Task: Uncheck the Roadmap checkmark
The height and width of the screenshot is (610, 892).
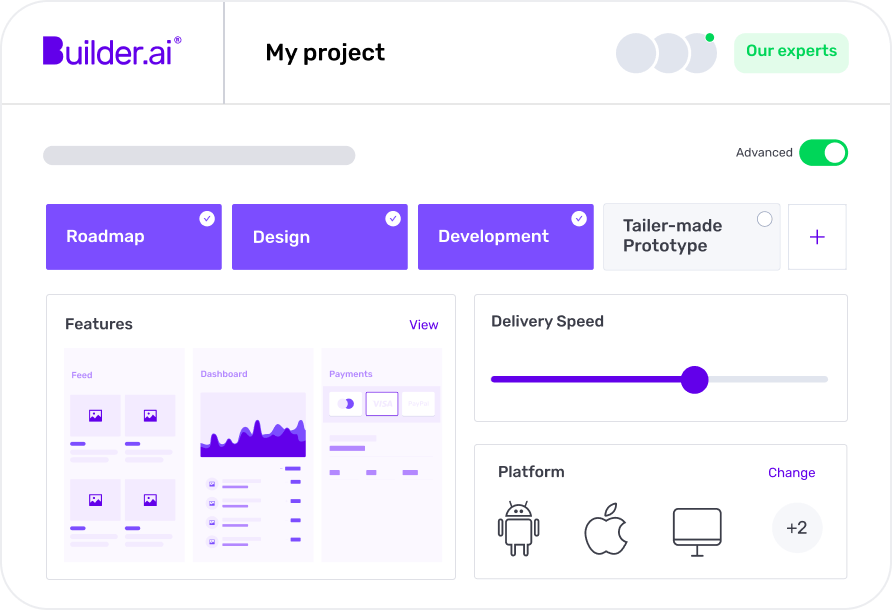Action: click(207, 219)
